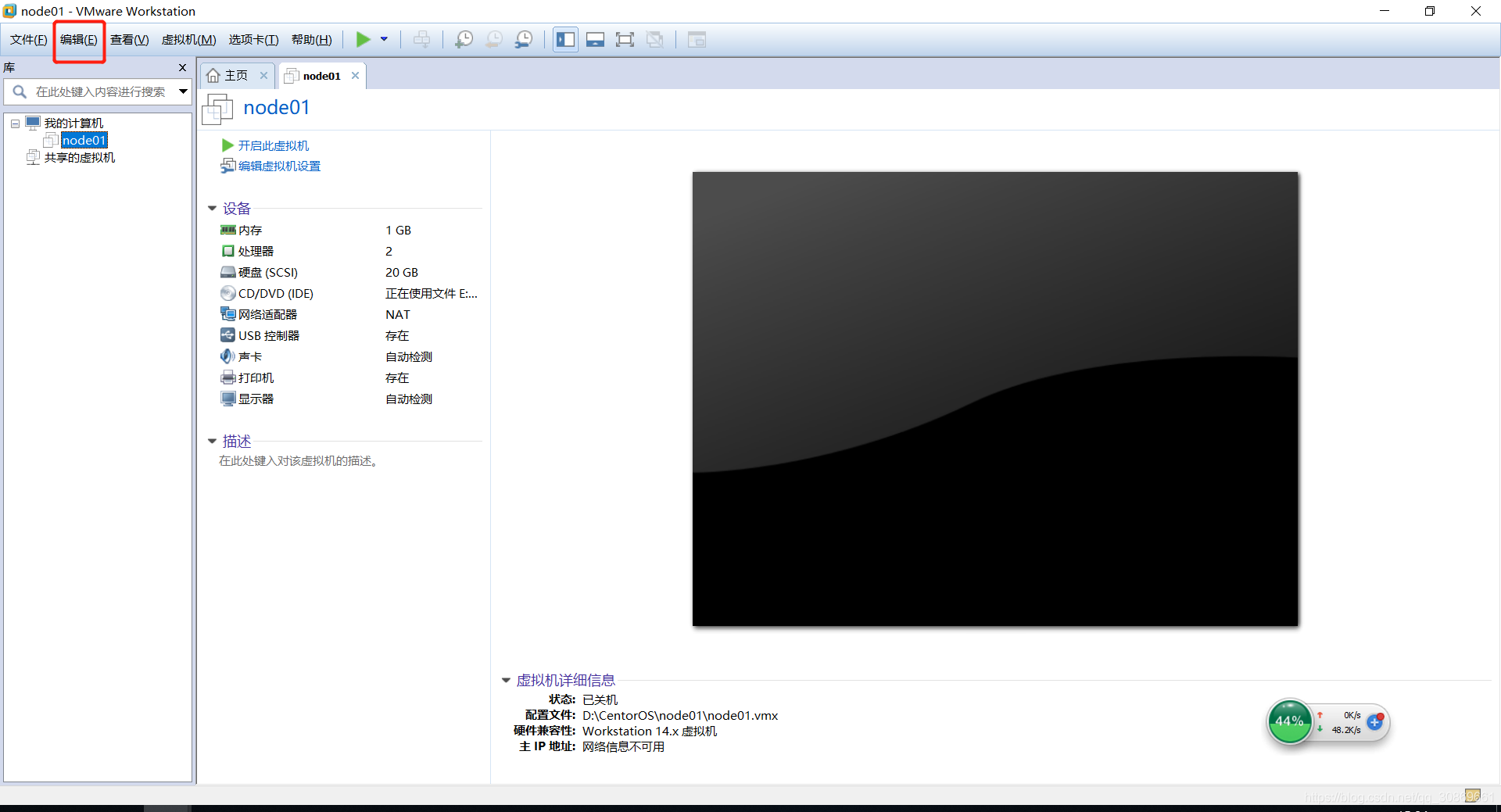
Task: Select node01 in the library tree
Action: click(x=84, y=141)
